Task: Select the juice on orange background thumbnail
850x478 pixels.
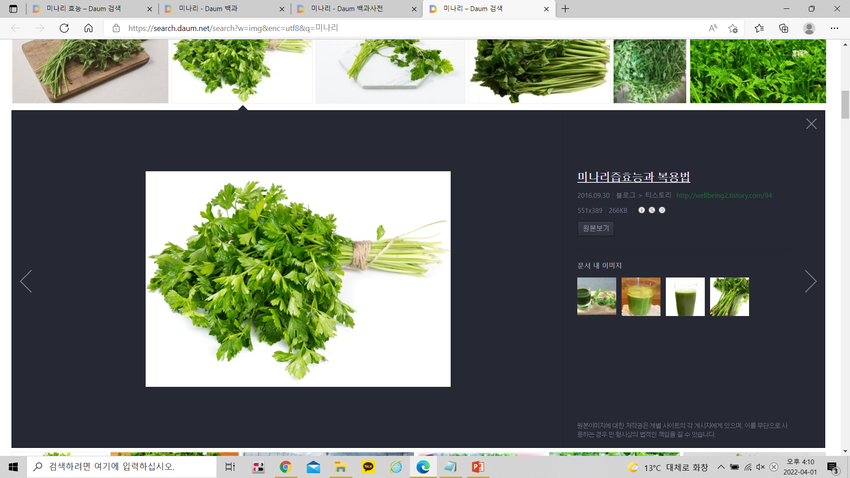Action: (x=641, y=296)
